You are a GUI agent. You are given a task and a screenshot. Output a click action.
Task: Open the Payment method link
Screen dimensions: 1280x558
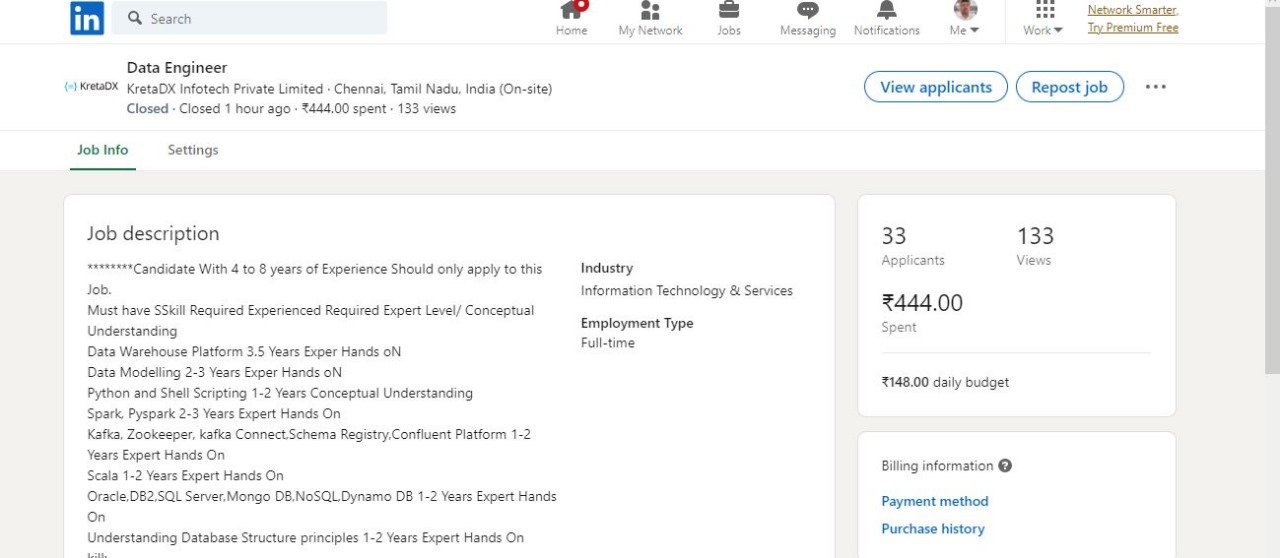click(934, 501)
